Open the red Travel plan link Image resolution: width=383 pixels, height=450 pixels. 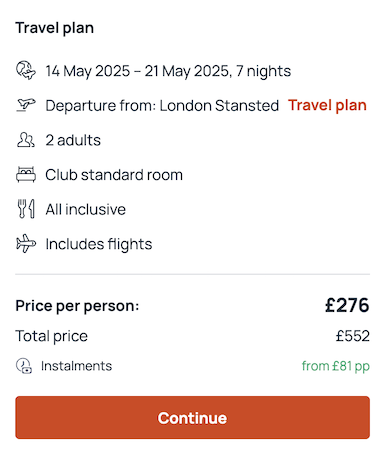coord(327,105)
